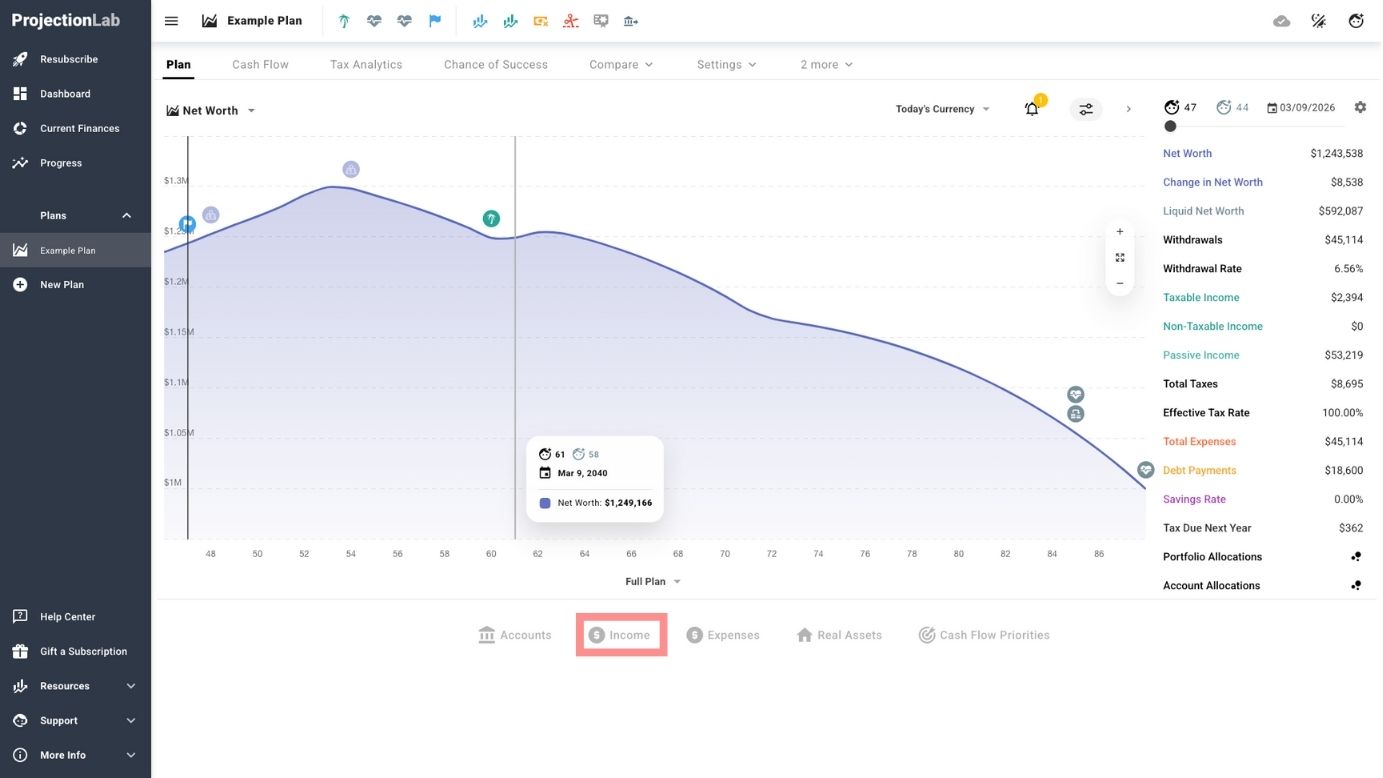This screenshot has width=1383, height=778.
Task: Toggle Portfolio Allocations chart view
Action: [x=1355, y=557]
